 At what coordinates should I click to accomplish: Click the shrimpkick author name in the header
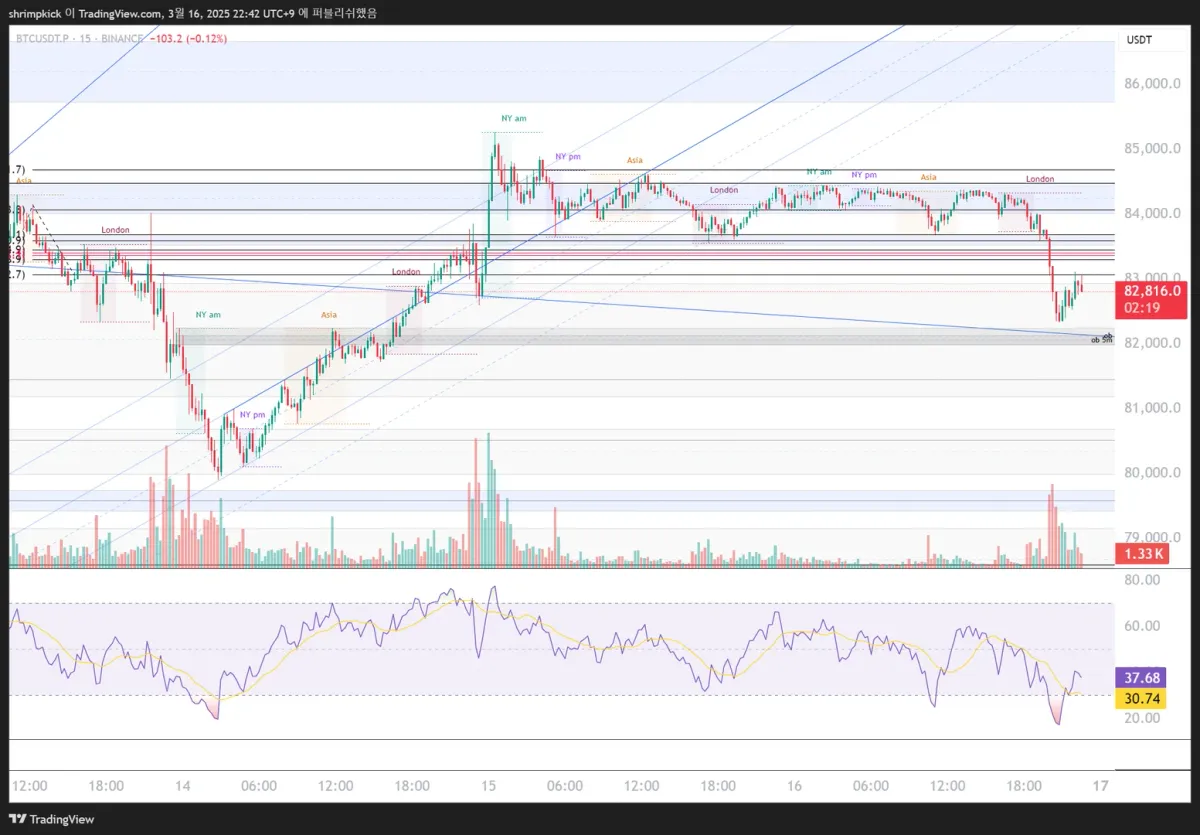click(34, 14)
